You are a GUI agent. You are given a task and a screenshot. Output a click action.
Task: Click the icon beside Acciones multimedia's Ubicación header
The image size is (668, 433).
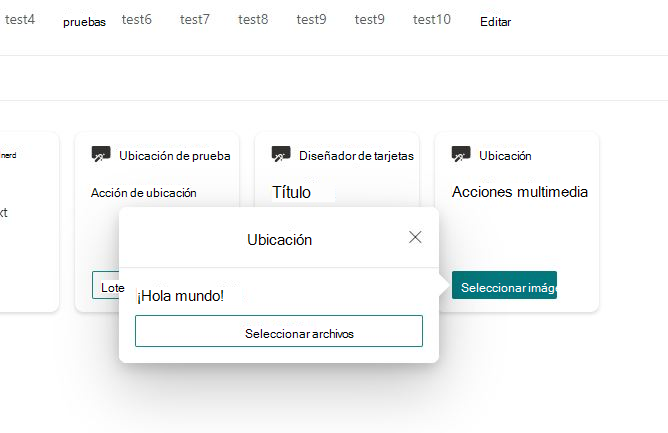[461, 154]
